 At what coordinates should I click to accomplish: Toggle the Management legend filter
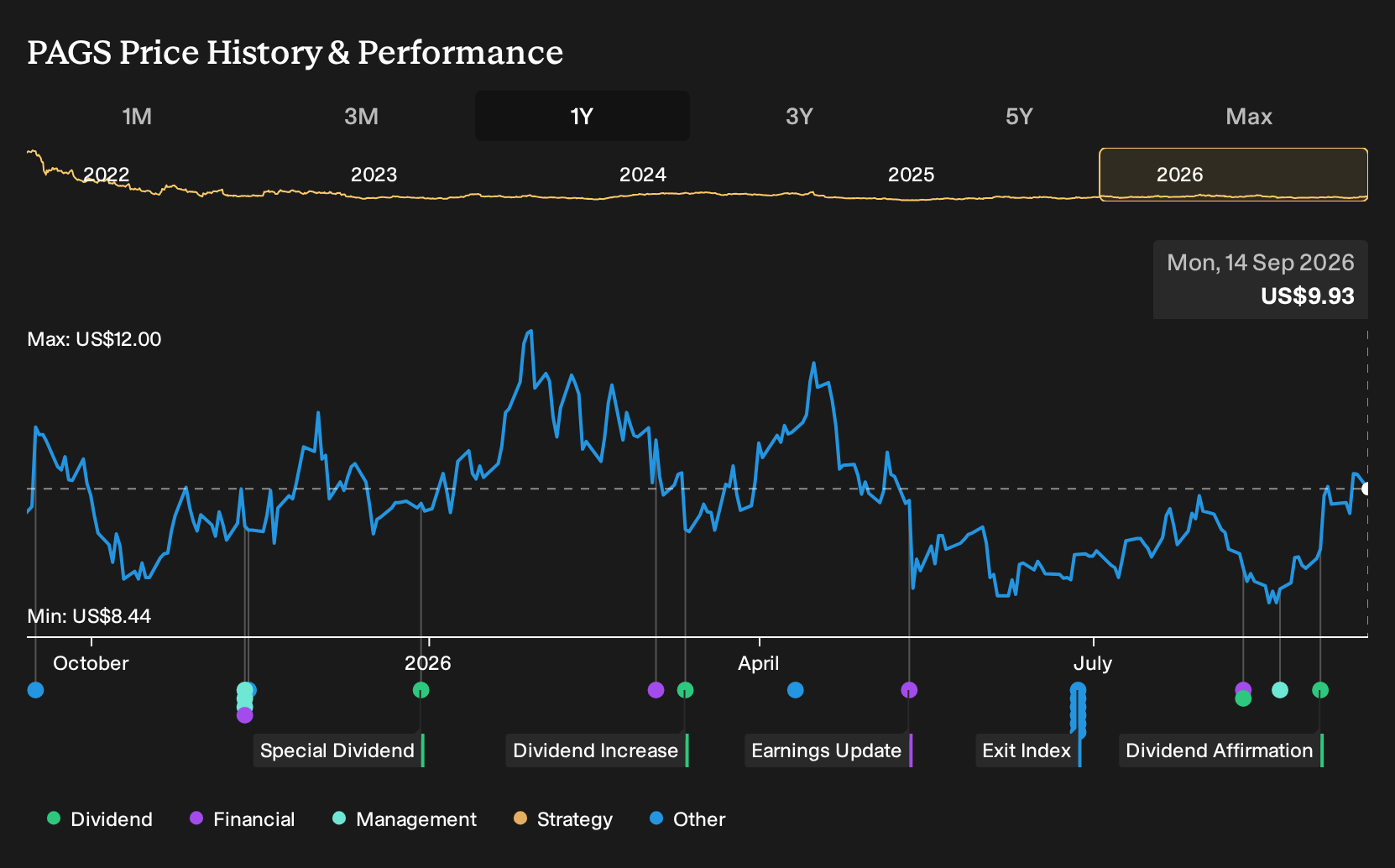pyautogui.click(x=405, y=819)
